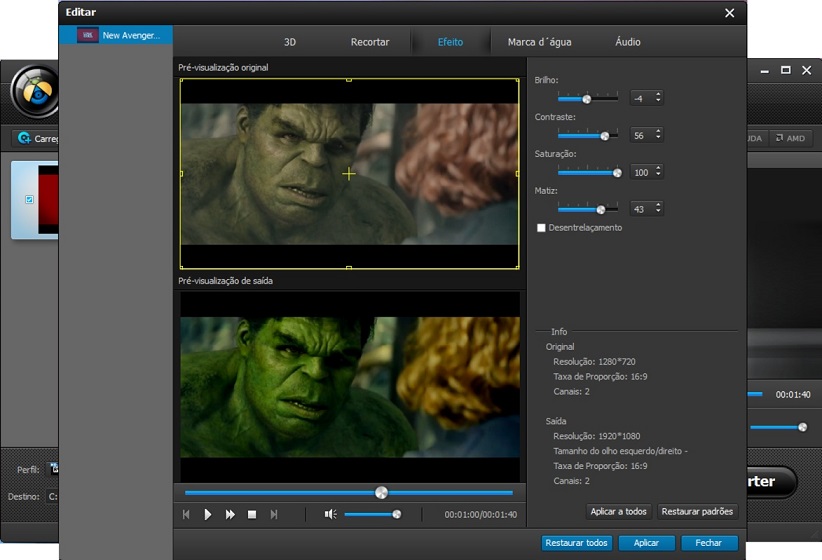
Task: Increase Contraste value with up arrow
Action: point(658,131)
